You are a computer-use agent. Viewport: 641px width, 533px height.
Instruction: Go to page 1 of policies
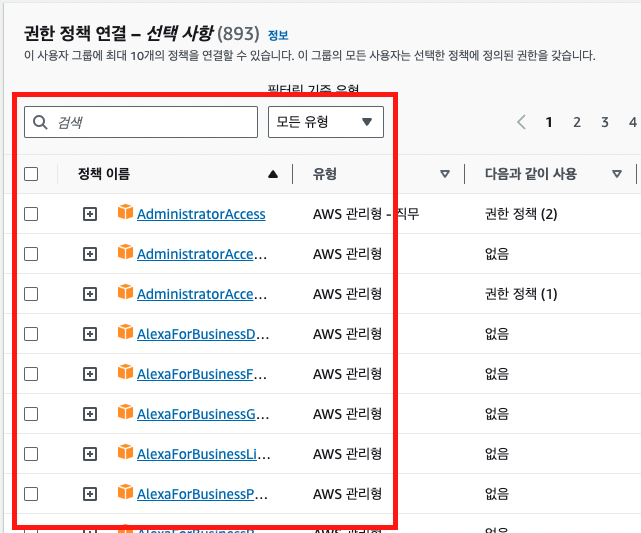(x=549, y=122)
